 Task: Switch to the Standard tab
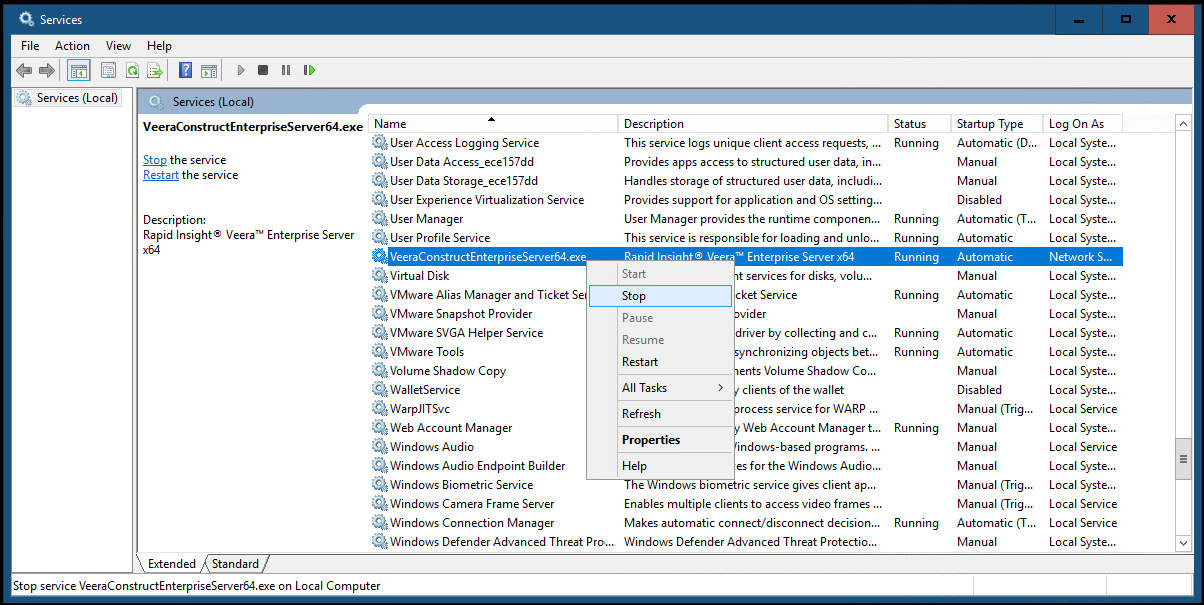[234, 563]
